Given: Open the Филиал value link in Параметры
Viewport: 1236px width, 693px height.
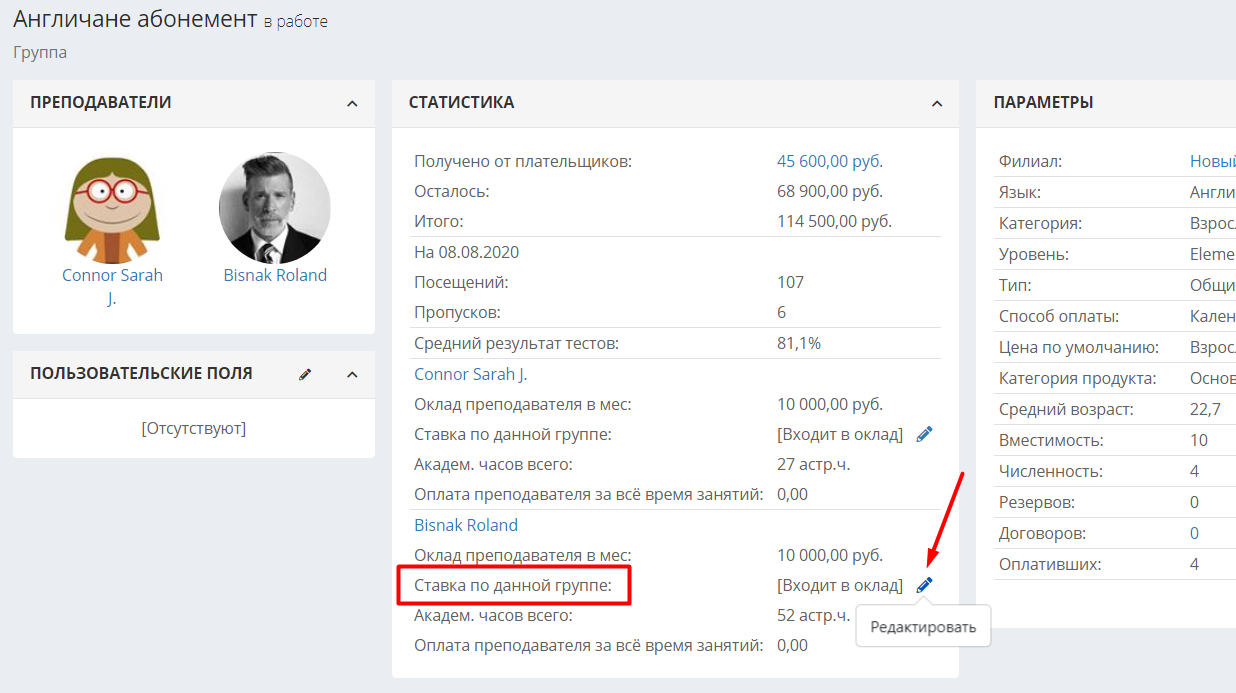Looking at the screenshot, I should pos(1212,161).
